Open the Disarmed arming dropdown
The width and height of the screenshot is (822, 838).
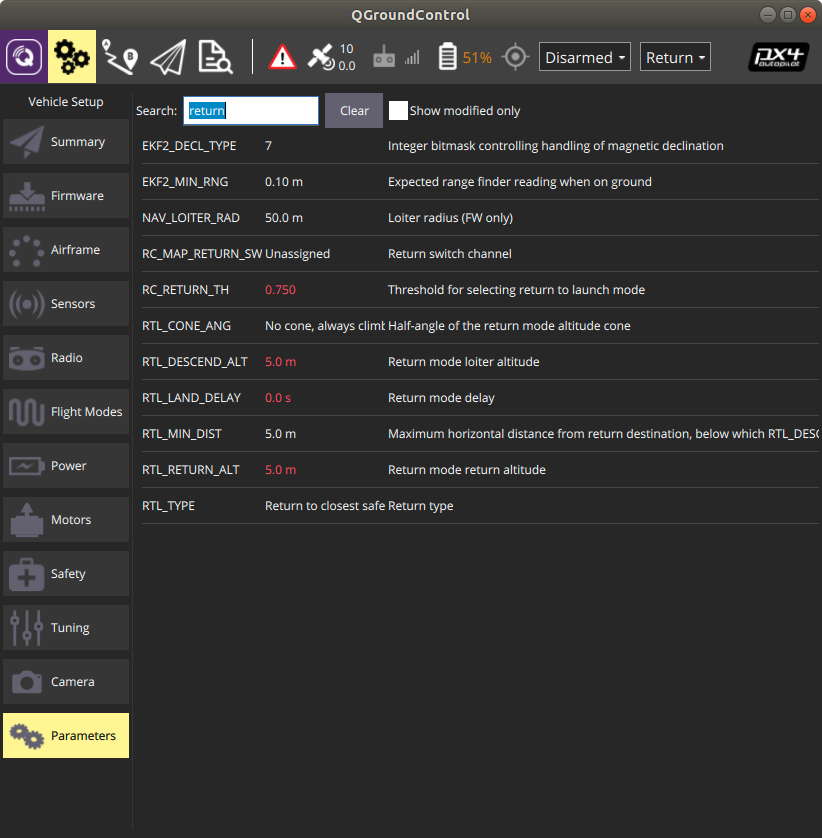(x=585, y=57)
